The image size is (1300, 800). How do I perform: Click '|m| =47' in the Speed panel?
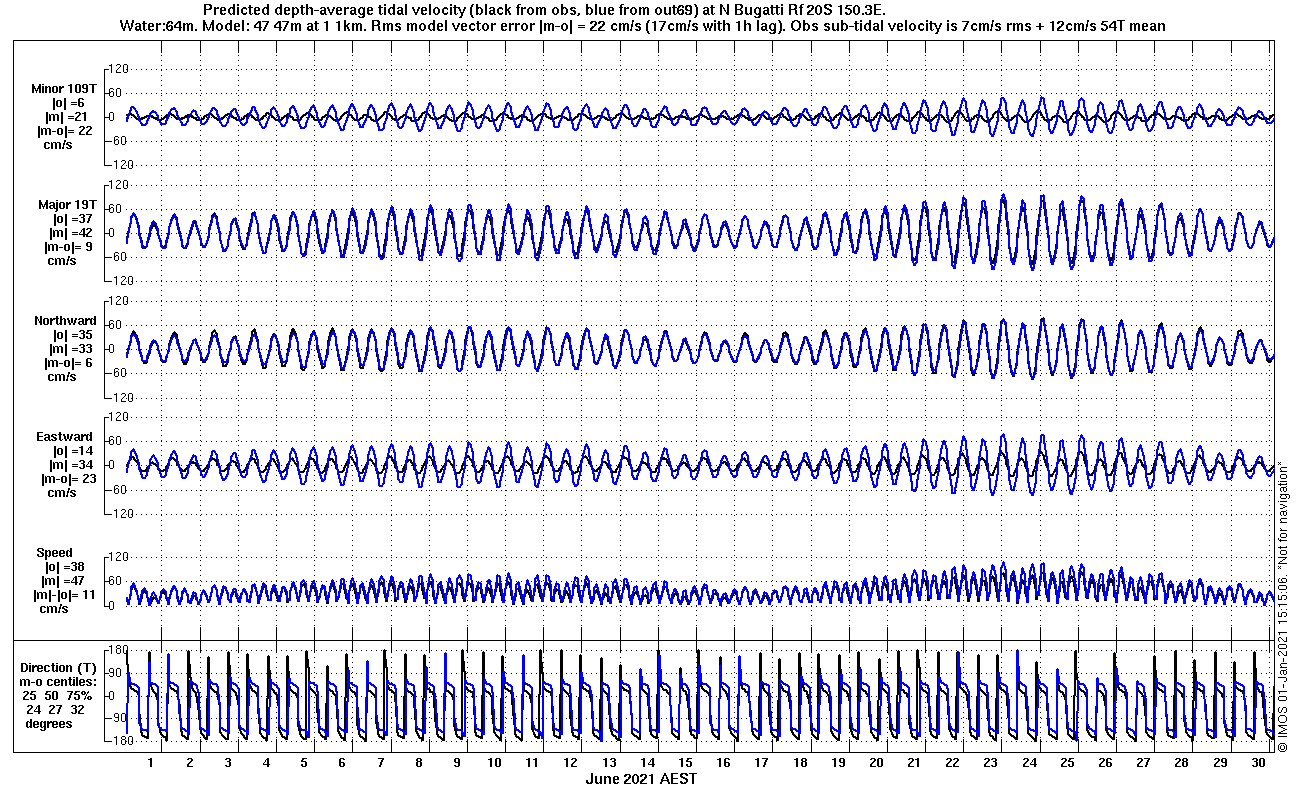(63, 580)
